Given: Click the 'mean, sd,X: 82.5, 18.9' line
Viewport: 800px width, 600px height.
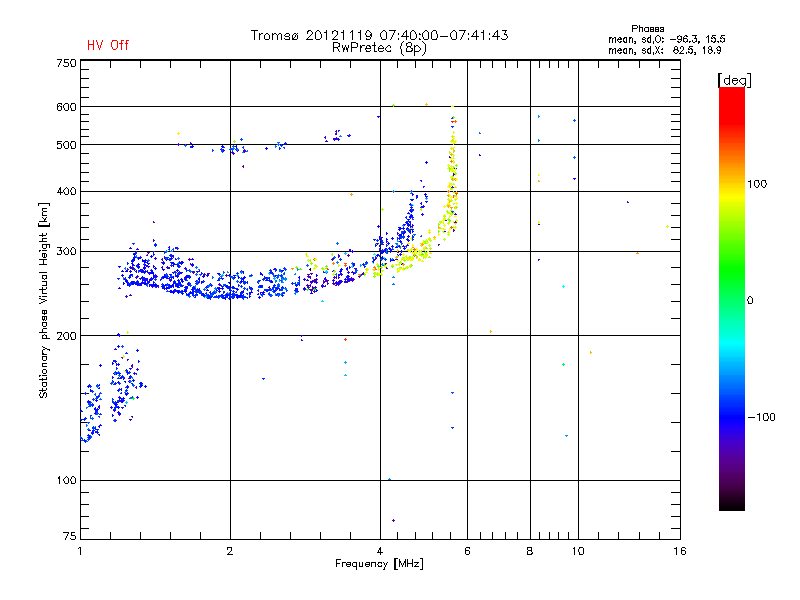Looking at the screenshot, I should tap(664, 51).
